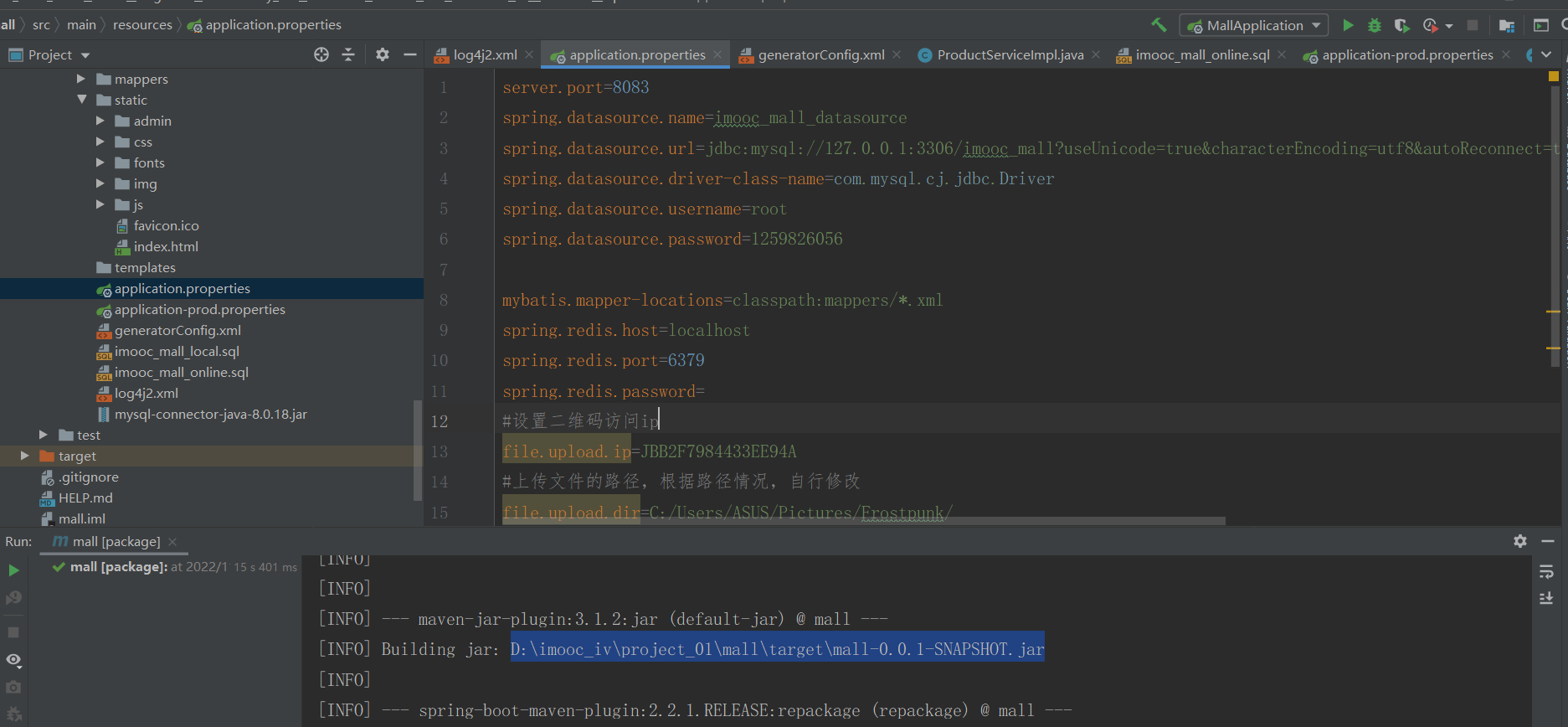Click main in the breadcrumb path
1568x727 pixels.
pyautogui.click(x=81, y=25)
